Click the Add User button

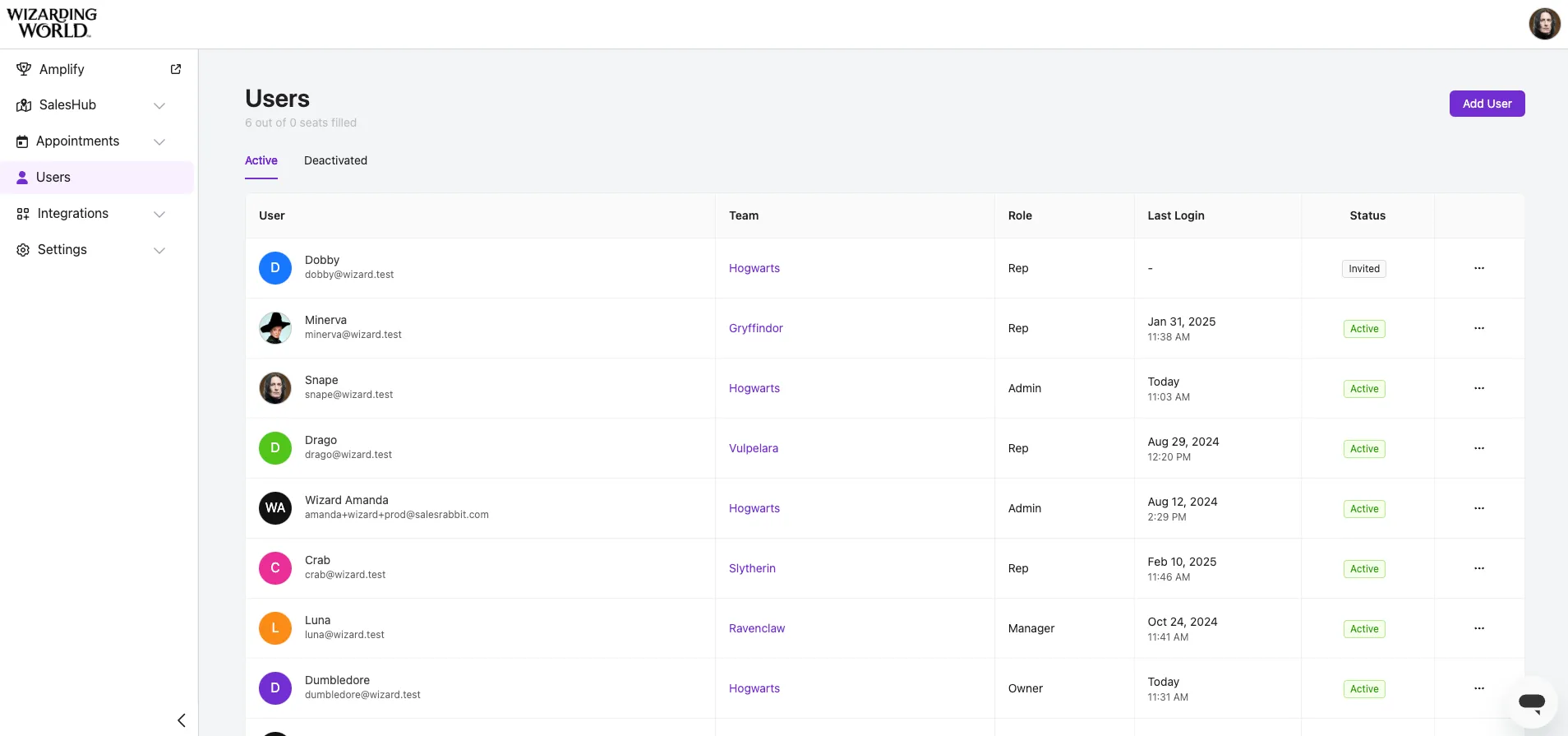(x=1487, y=104)
